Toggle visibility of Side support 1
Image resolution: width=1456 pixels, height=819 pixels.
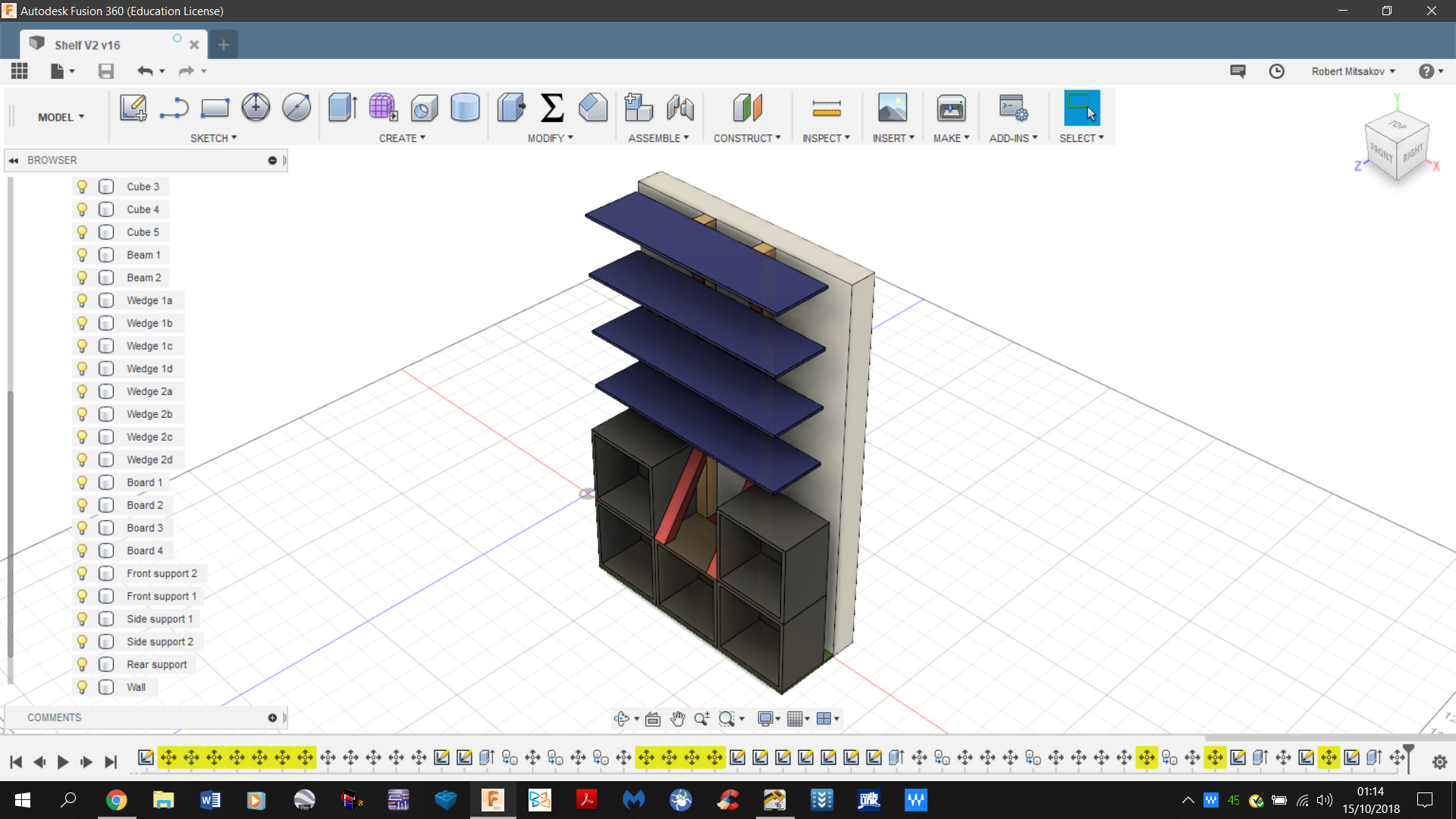(82, 619)
